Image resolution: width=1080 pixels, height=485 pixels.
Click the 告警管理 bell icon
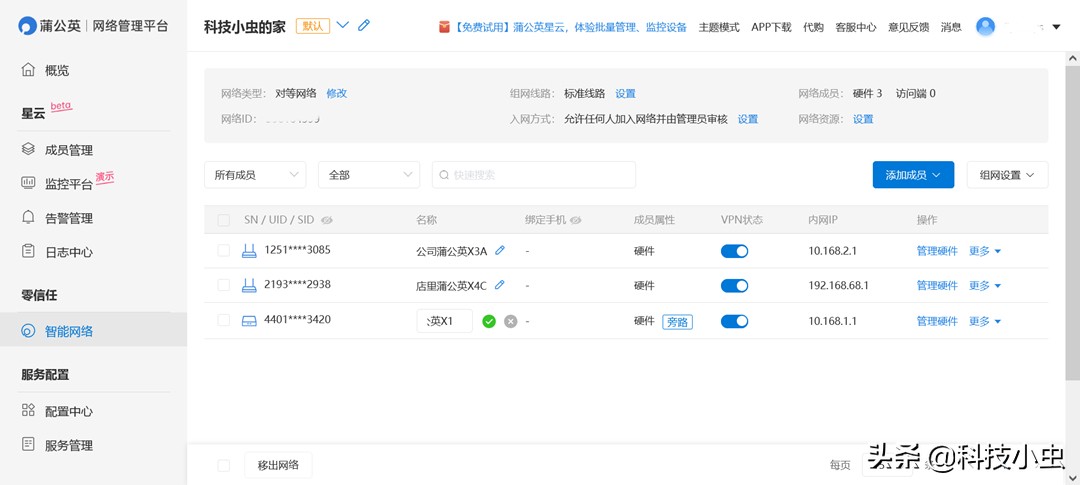coord(28,217)
